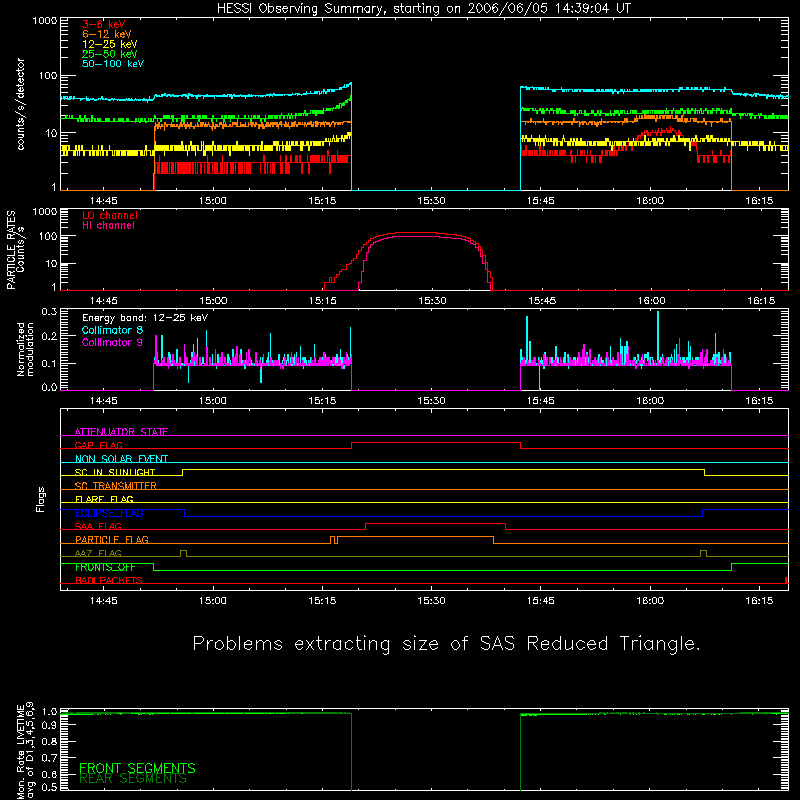This screenshot has width=800, height=800.
Task: Click the REAR SEGMENTS legend label
Action: (x=133, y=779)
